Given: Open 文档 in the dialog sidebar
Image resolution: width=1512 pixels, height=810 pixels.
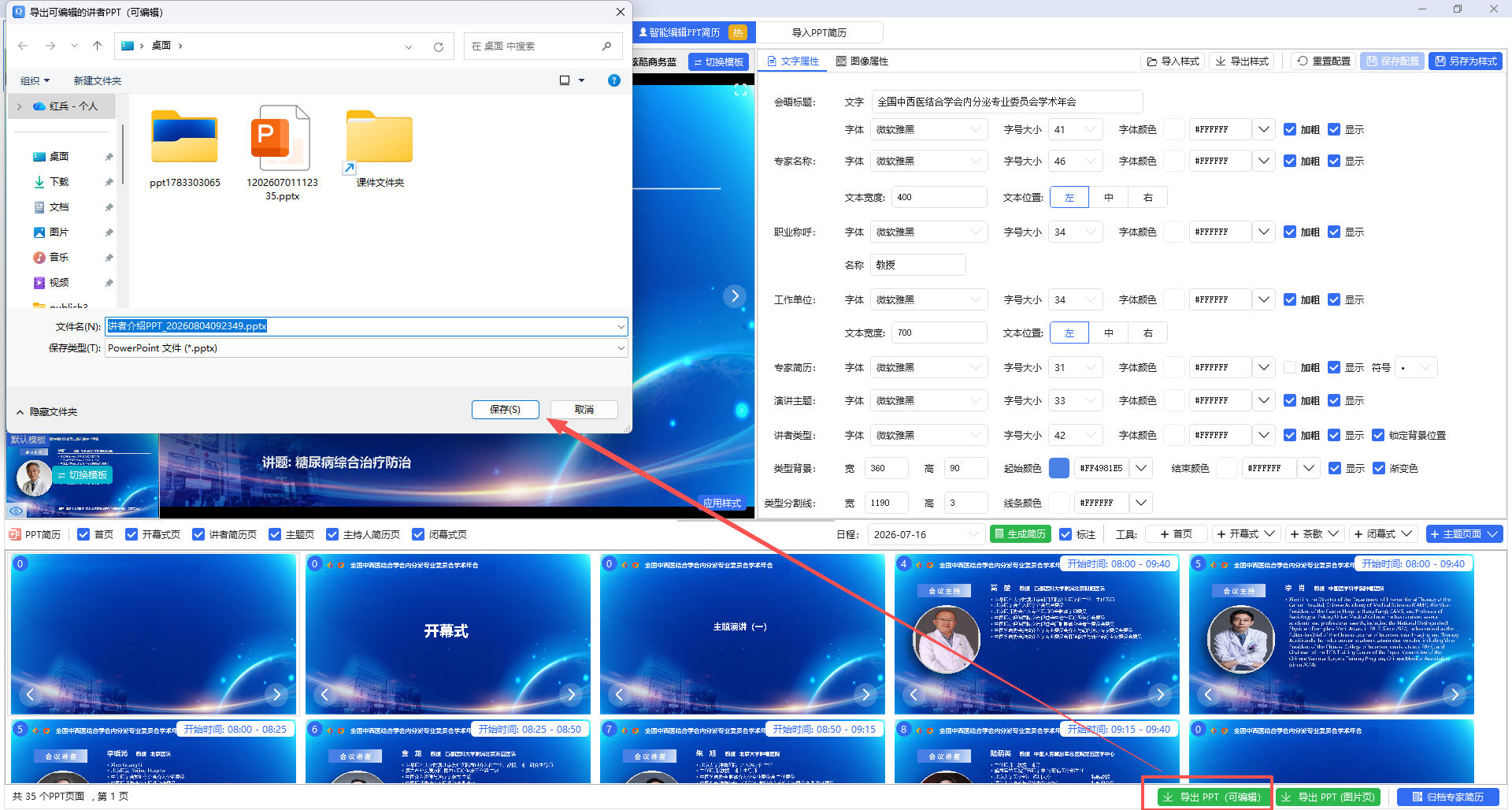Looking at the screenshot, I should 59,207.
